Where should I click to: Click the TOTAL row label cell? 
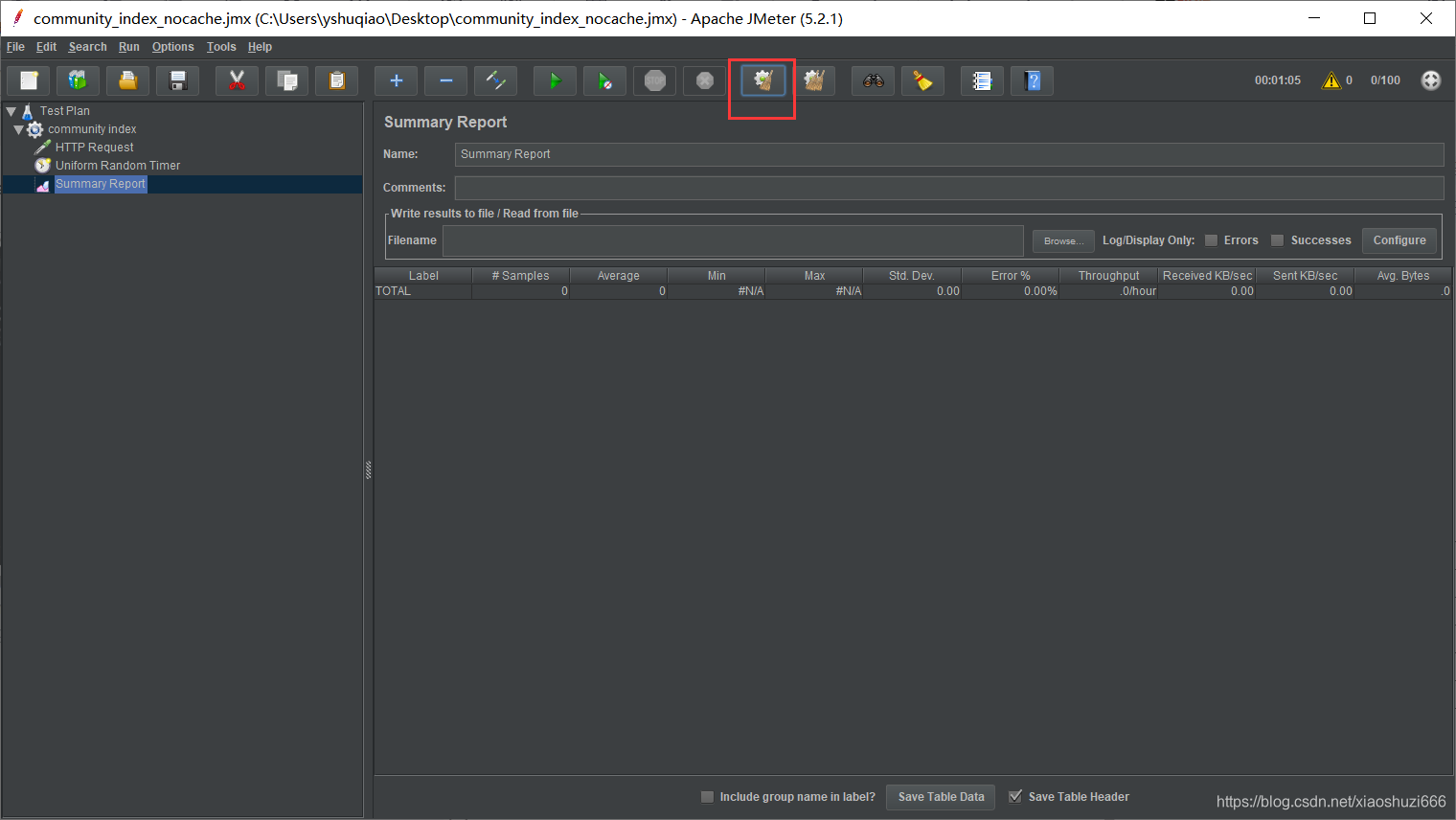click(422, 291)
